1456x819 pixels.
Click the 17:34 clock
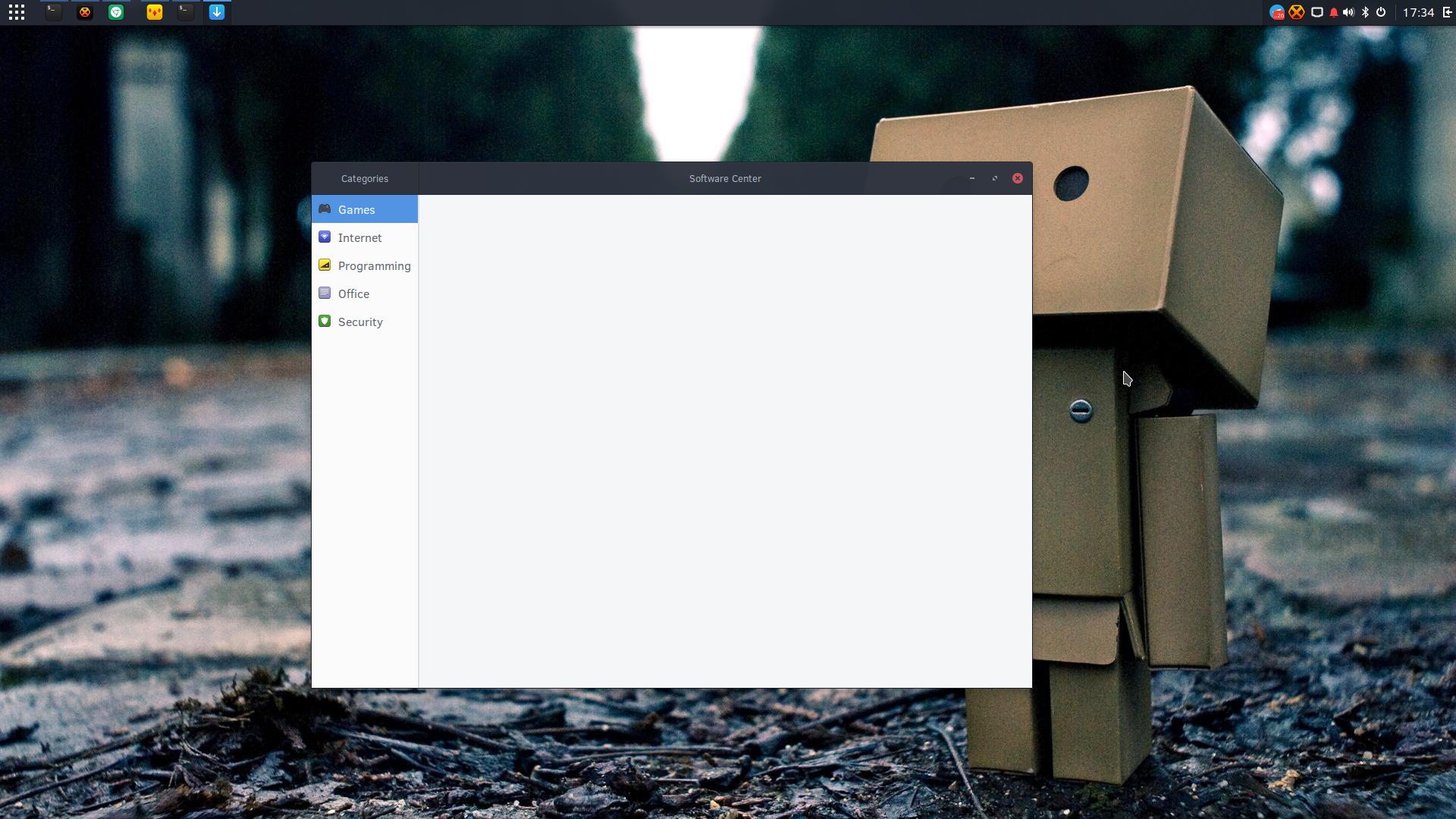pos(1418,12)
